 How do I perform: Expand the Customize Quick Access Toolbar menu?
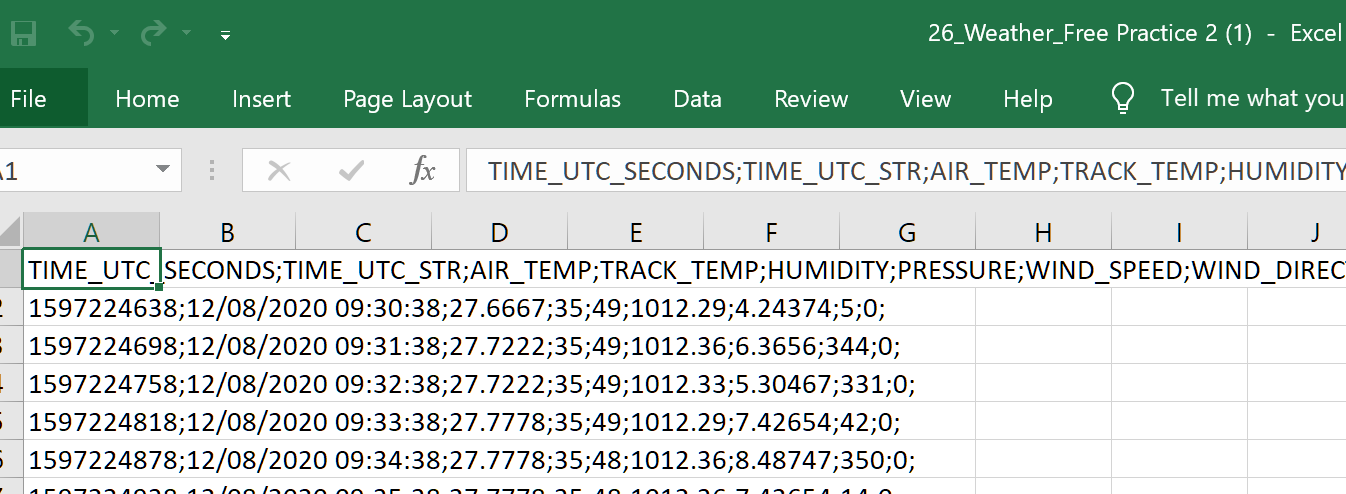pos(225,35)
